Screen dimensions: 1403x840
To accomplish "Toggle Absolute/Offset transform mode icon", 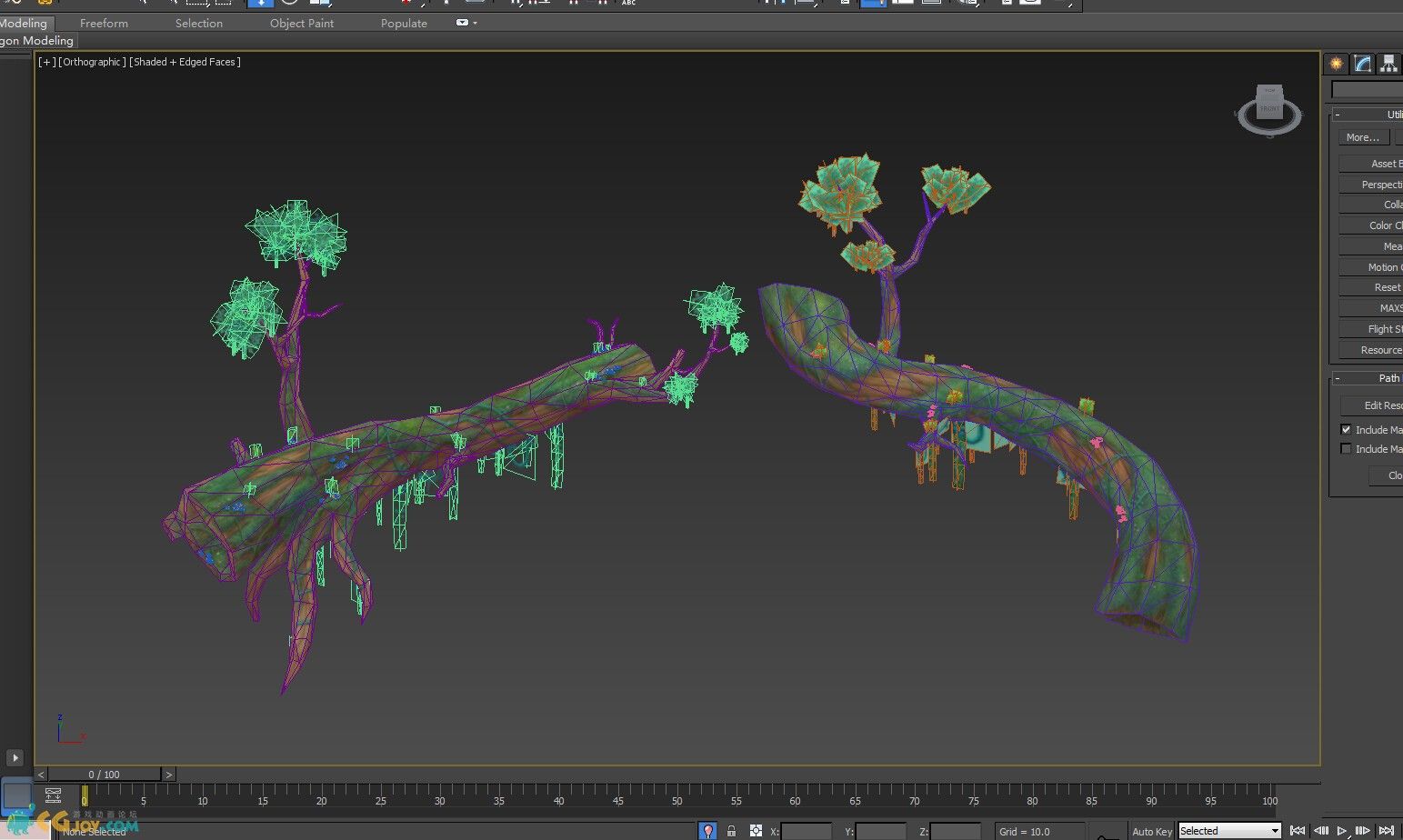I will tap(756, 831).
